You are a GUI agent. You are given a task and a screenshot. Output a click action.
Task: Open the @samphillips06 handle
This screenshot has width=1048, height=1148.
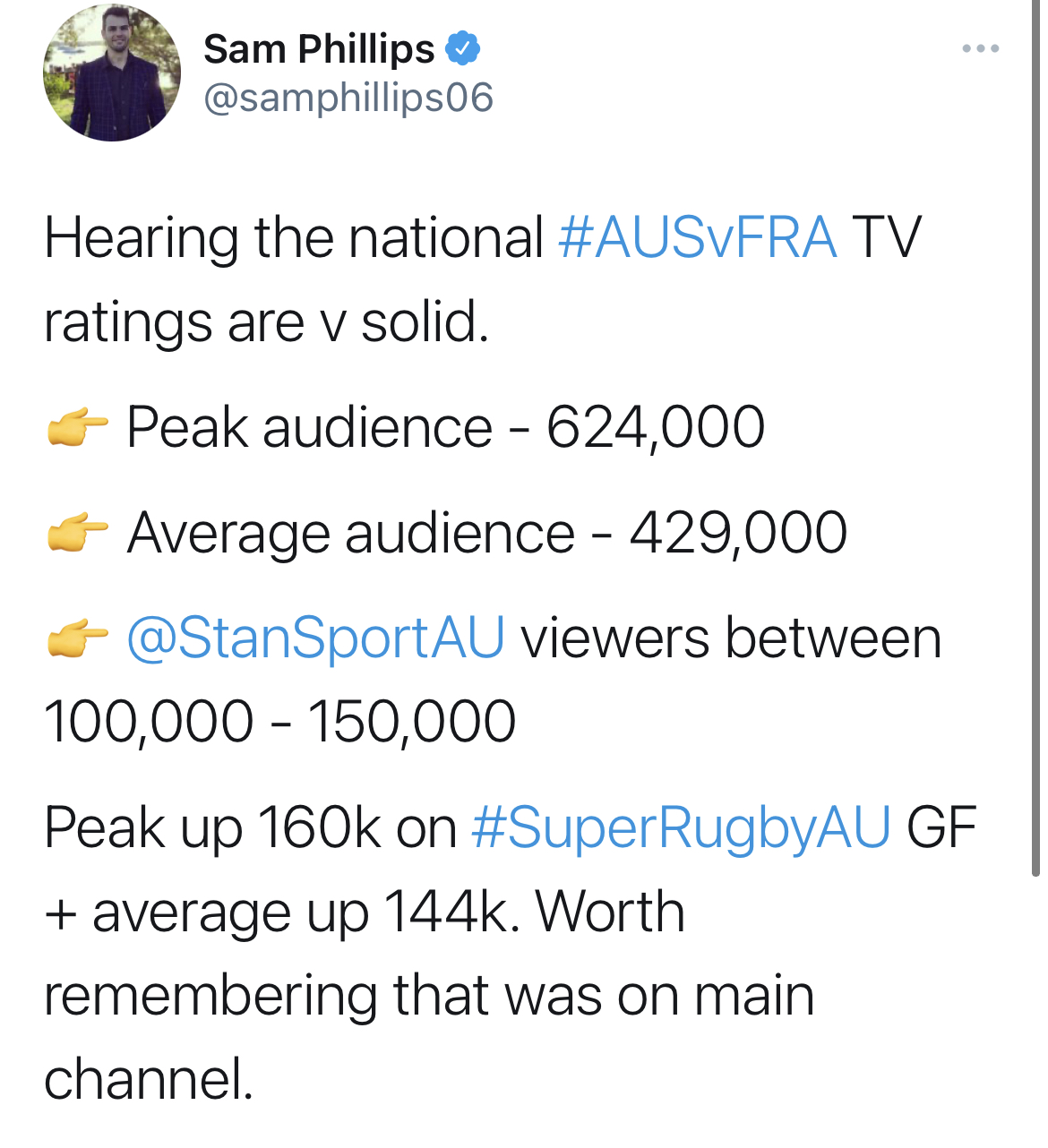click(x=348, y=98)
